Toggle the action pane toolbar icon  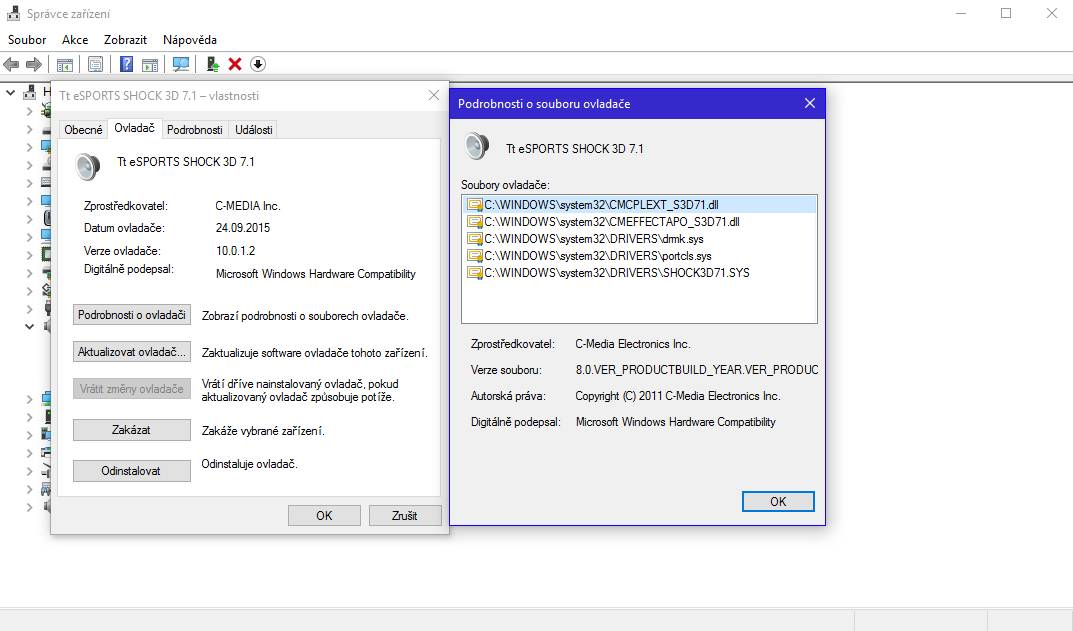150,64
